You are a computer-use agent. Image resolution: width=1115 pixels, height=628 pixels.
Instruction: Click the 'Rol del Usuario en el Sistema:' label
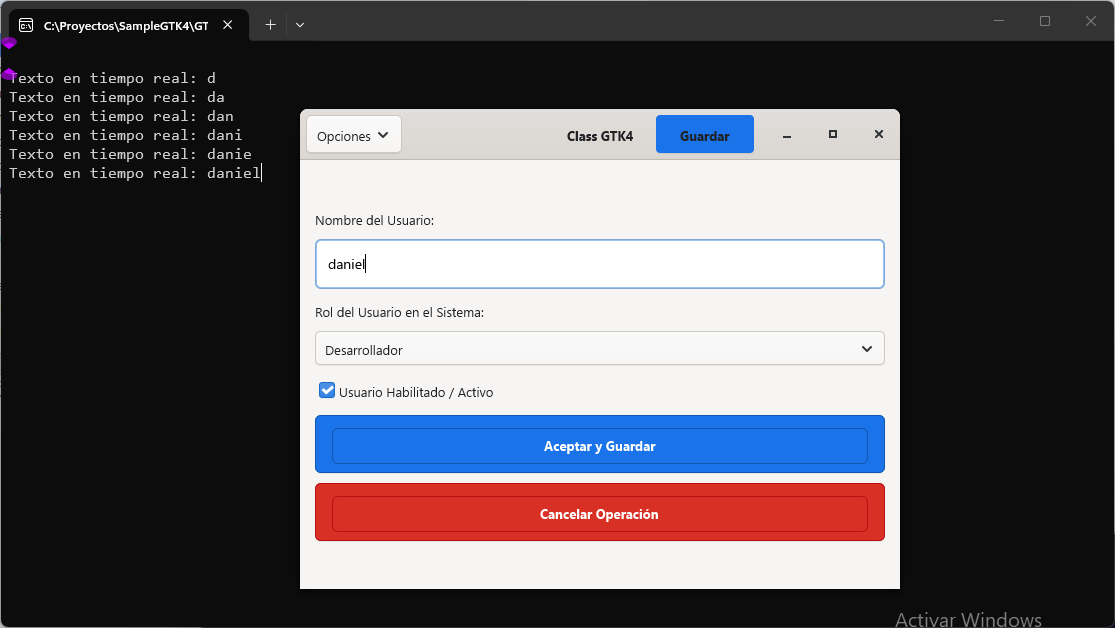pos(400,312)
